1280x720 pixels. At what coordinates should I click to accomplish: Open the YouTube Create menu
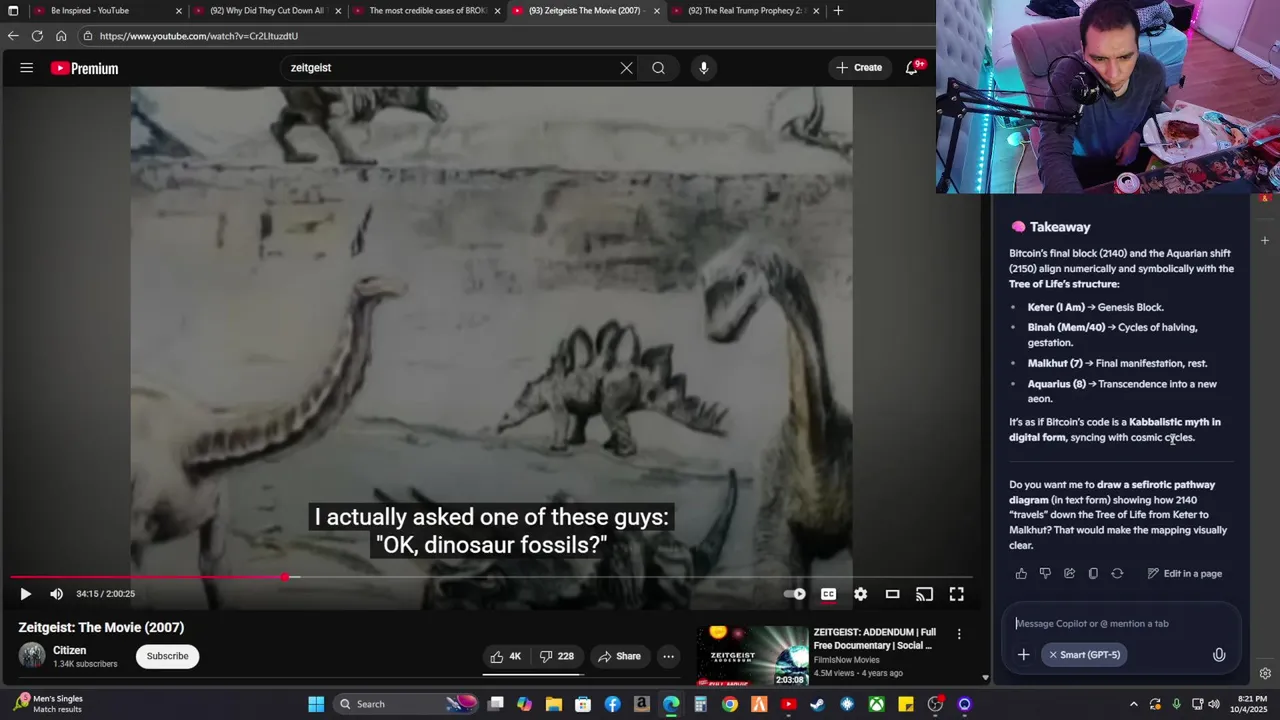coord(859,68)
